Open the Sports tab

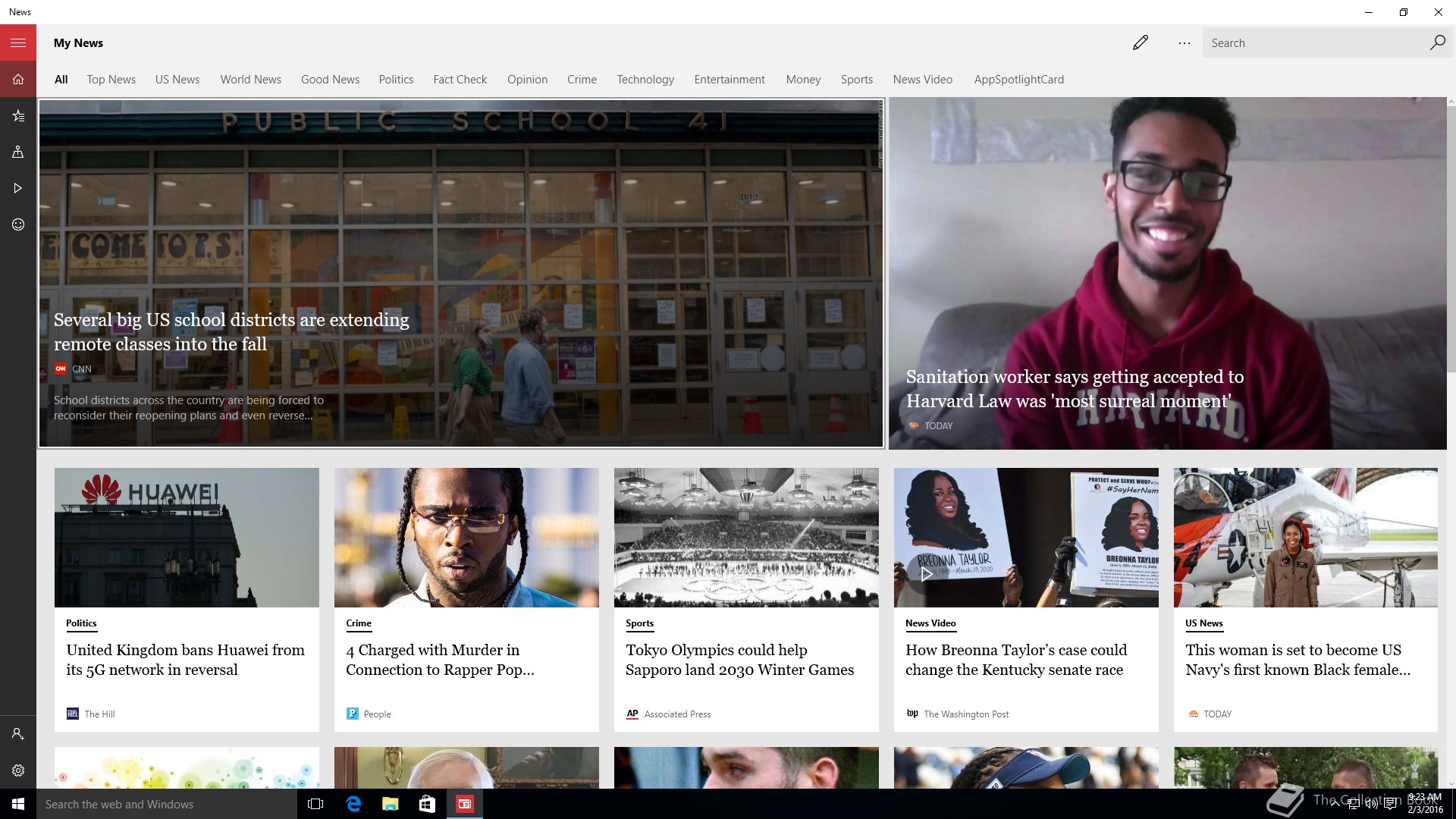pos(857,80)
